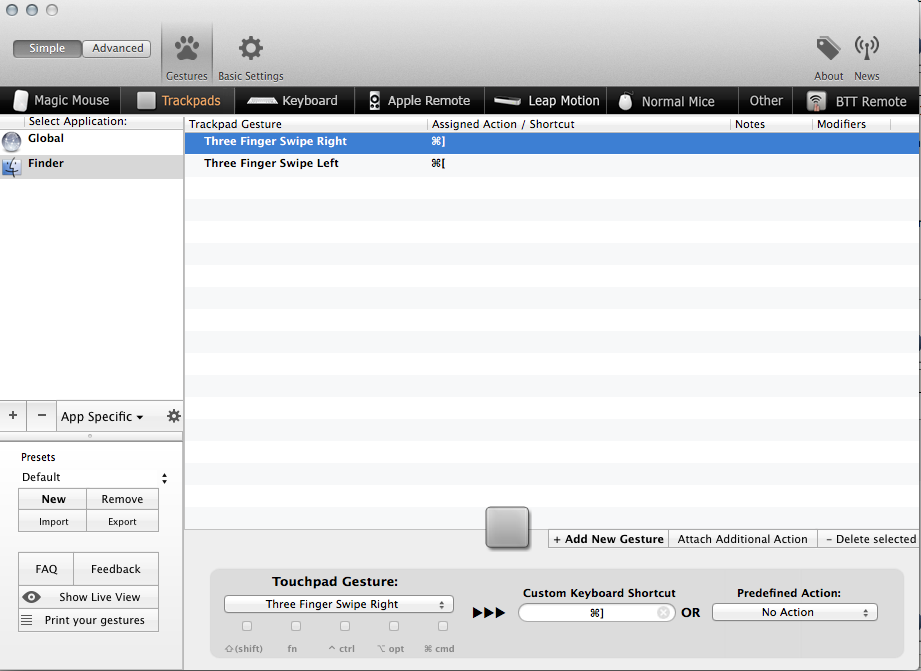
Task: Click the Finder application icon
Action: (x=12, y=167)
